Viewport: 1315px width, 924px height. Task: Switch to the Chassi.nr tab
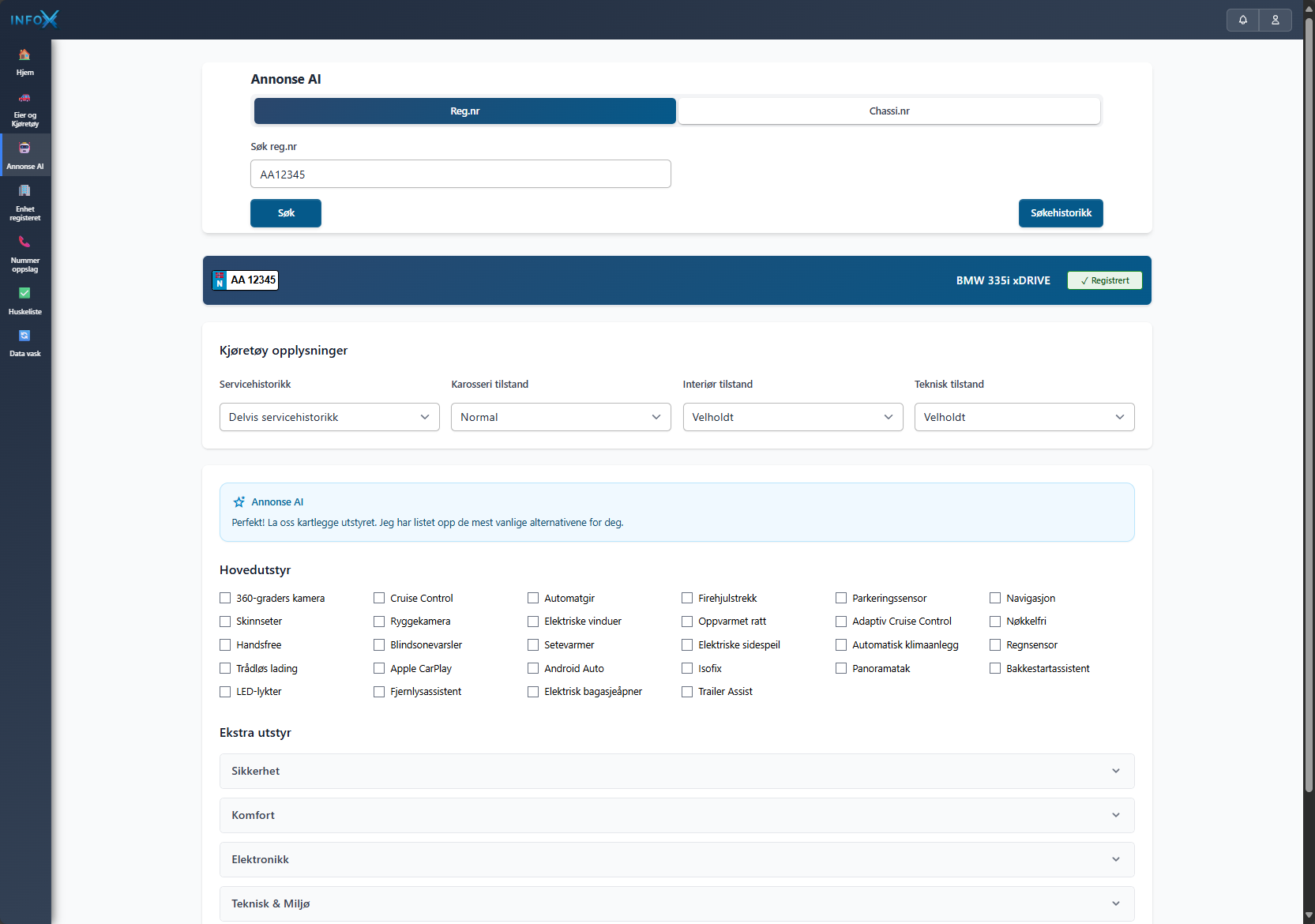[889, 111]
